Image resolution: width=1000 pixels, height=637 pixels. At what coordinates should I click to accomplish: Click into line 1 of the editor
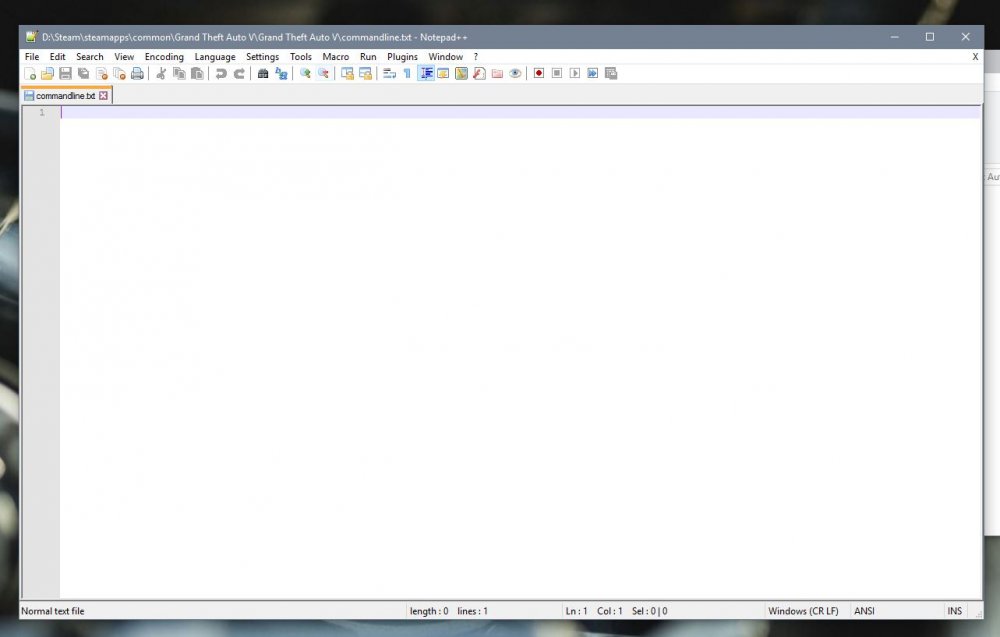click(x=520, y=112)
